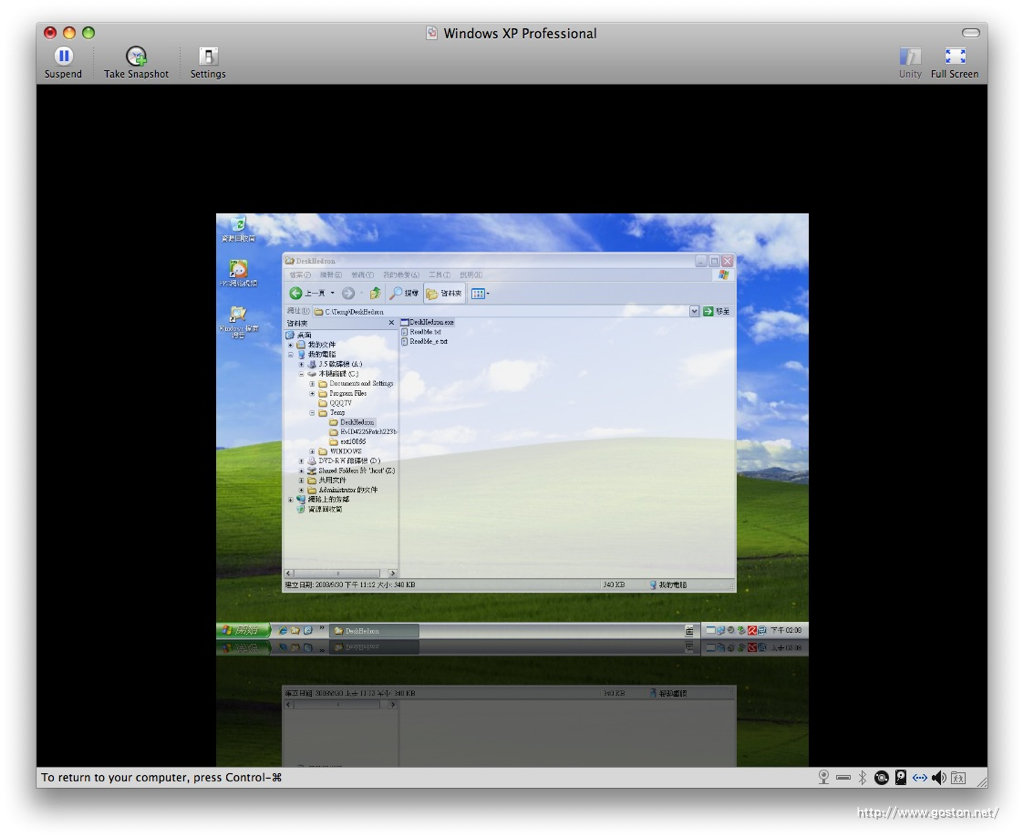Click the hard disk status icon
The image size is (1024, 838).
point(901,777)
